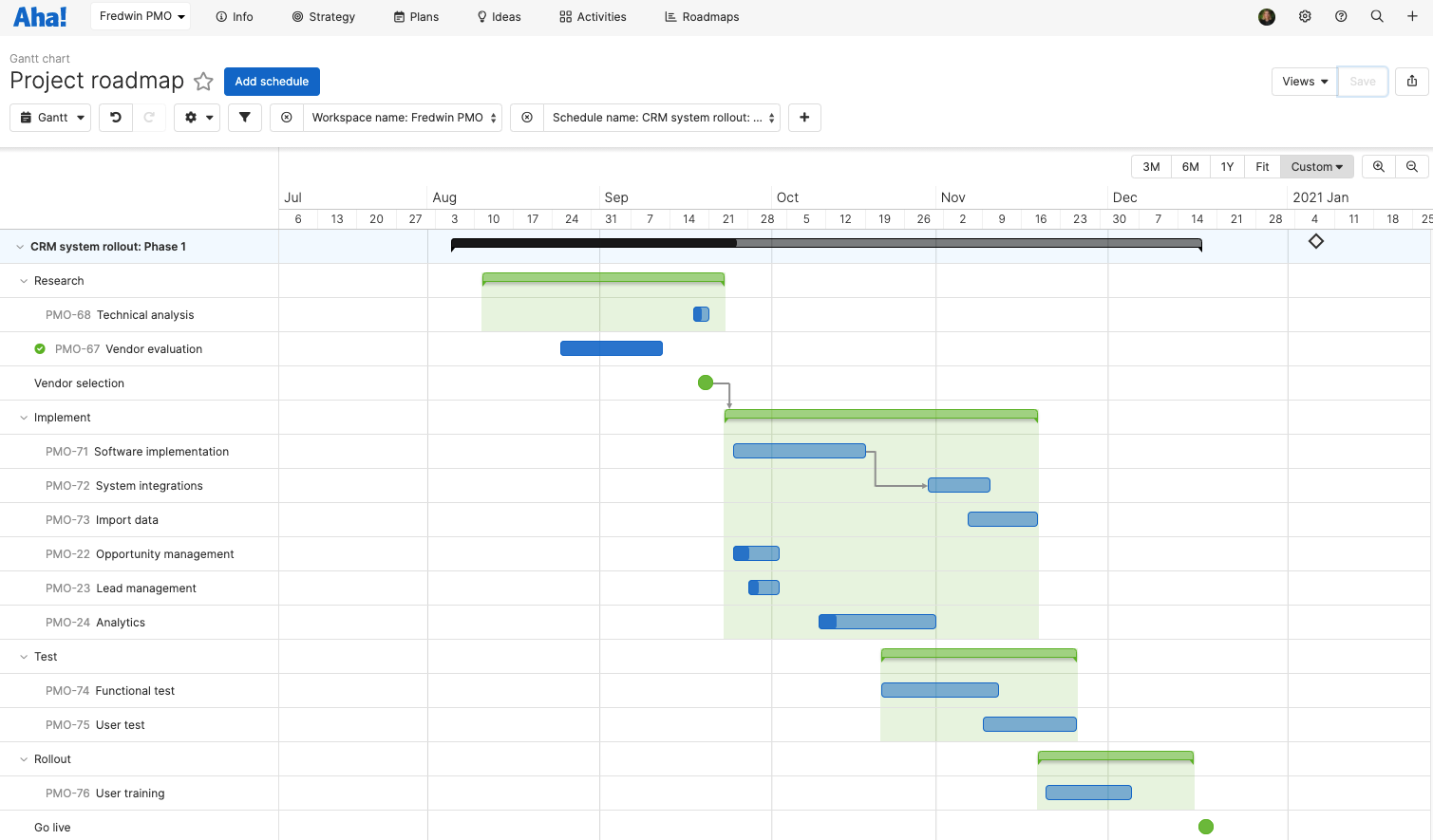
Task: Click the undo arrow icon
Action: coord(116,118)
